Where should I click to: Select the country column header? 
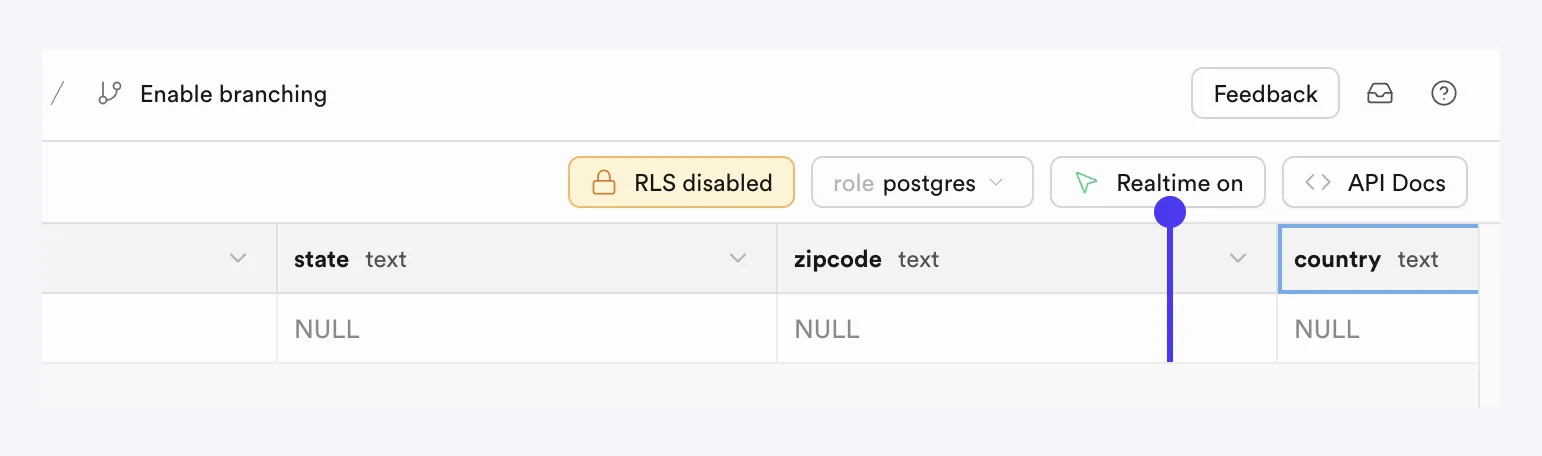1378,259
